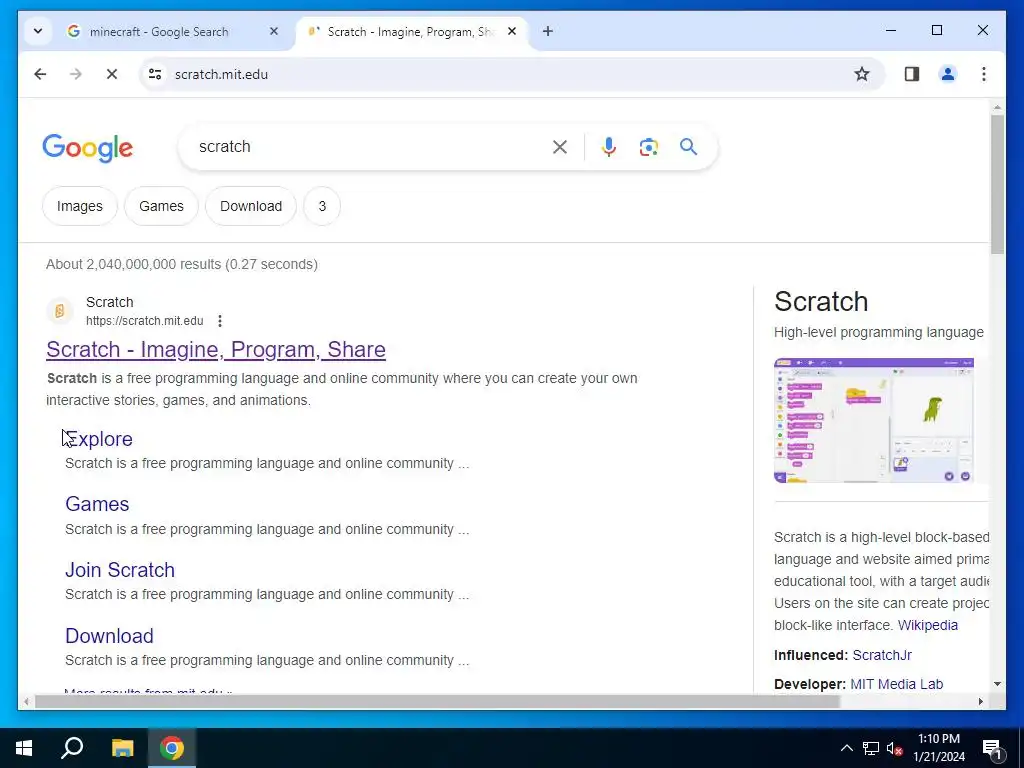The image size is (1024, 768).
Task: Click the address bar URL
Action: pos(221,74)
